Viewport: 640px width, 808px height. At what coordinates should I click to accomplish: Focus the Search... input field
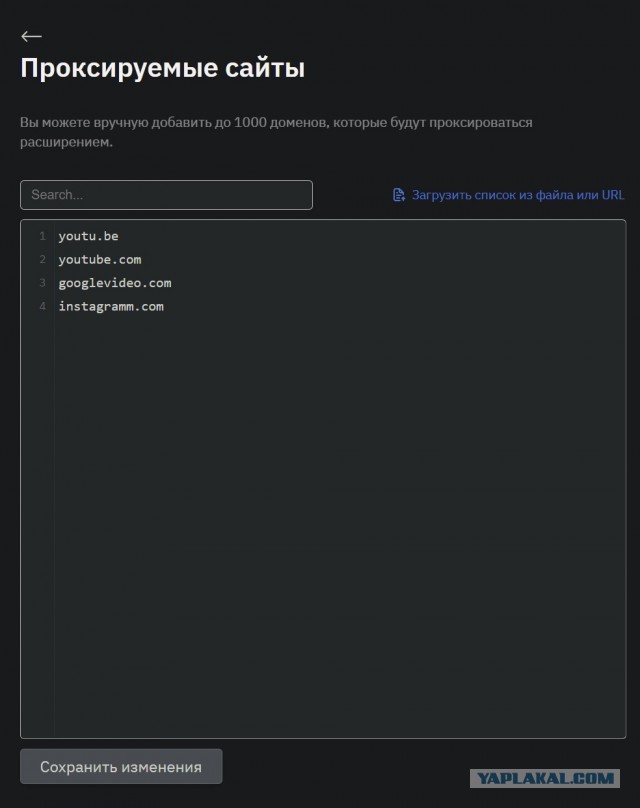(x=166, y=195)
